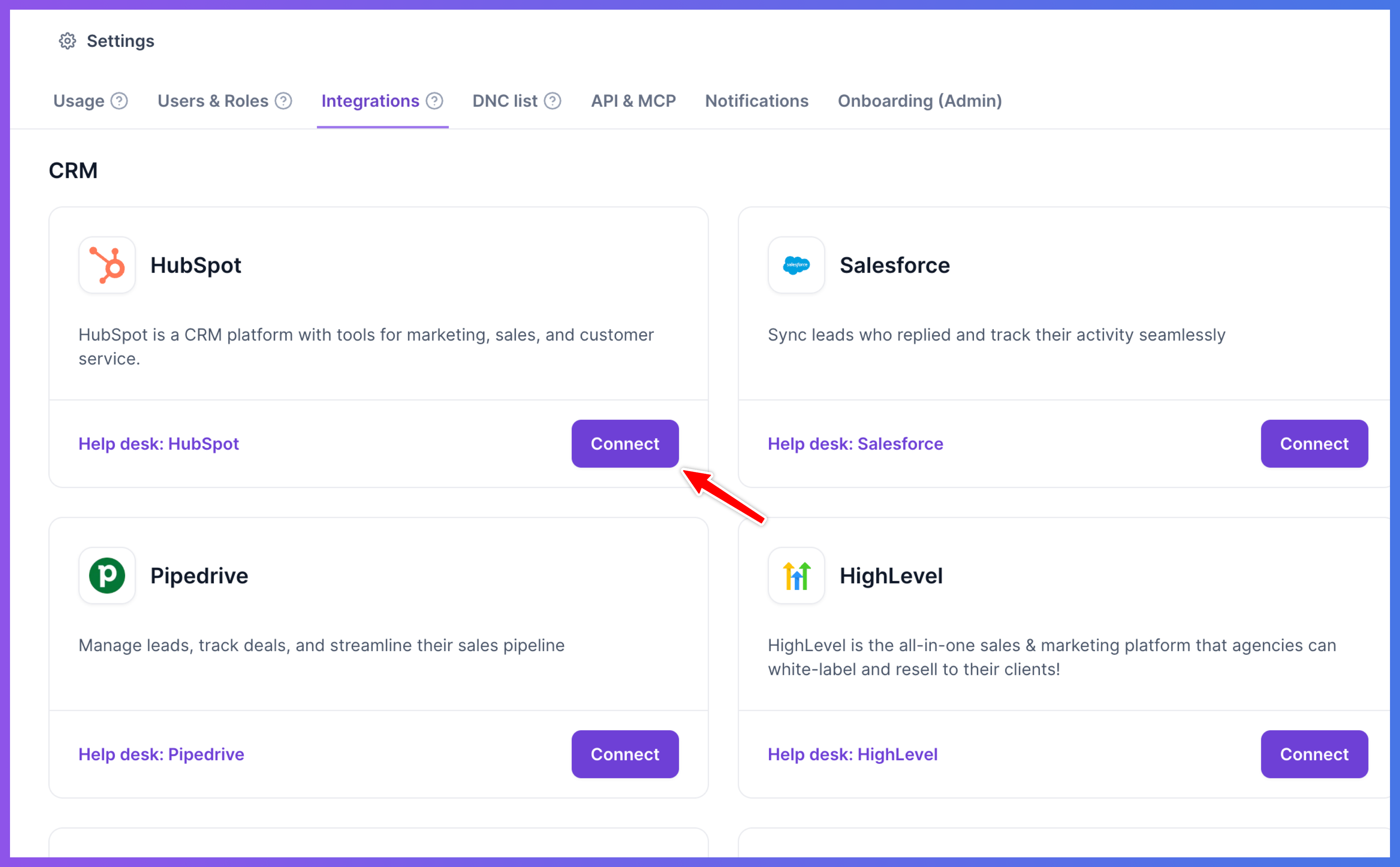Screen dimensions: 1400x867
Task: Connect the Pipedrive integration
Action: (x=625, y=754)
